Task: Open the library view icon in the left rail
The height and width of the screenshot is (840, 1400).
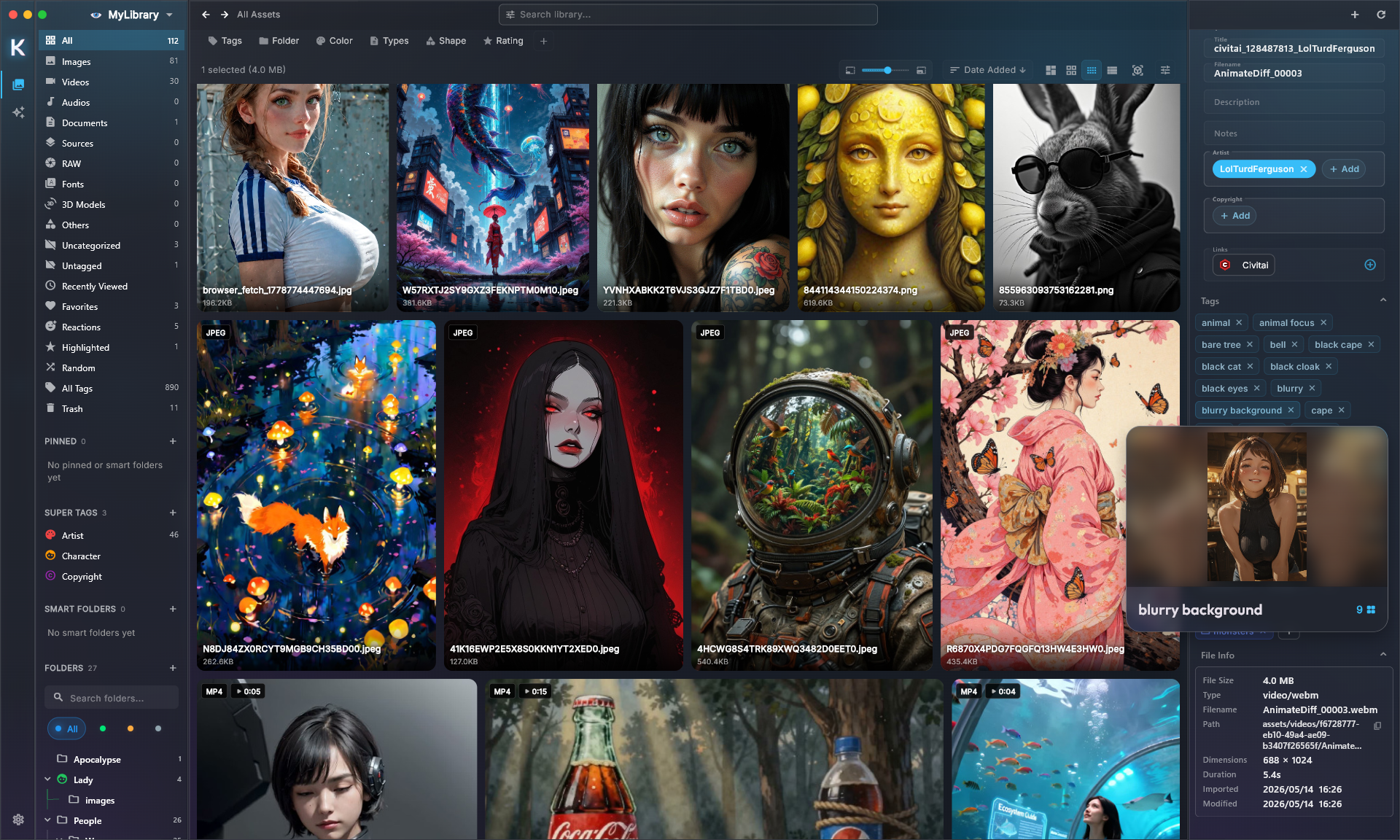Action: (18, 85)
